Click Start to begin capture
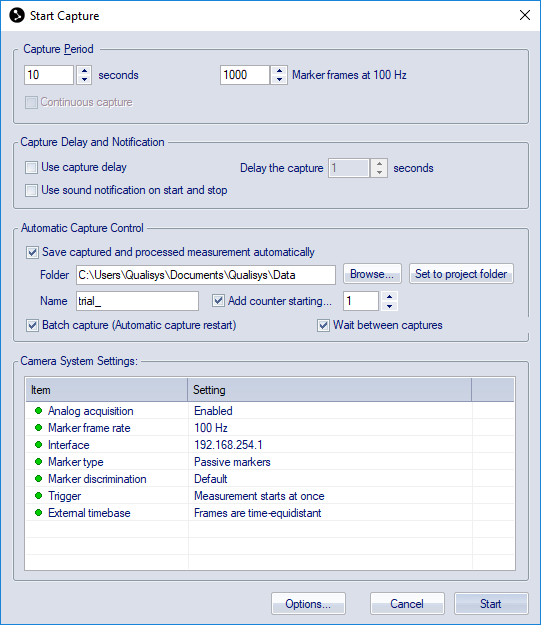Screen dimensions: 541x625 coord(491,603)
